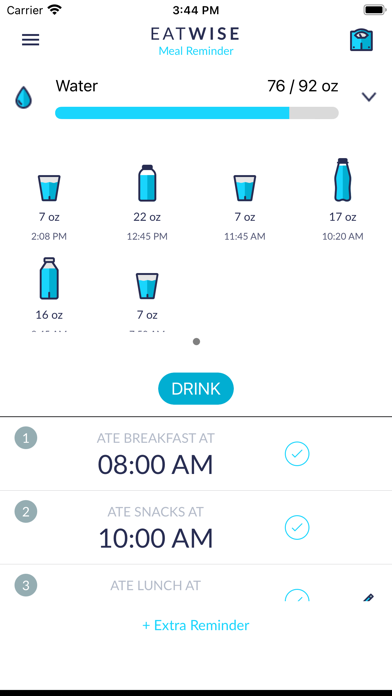Tap the page indicator dot
Screen dimensions: 392x696
click(x=196, y=341)
